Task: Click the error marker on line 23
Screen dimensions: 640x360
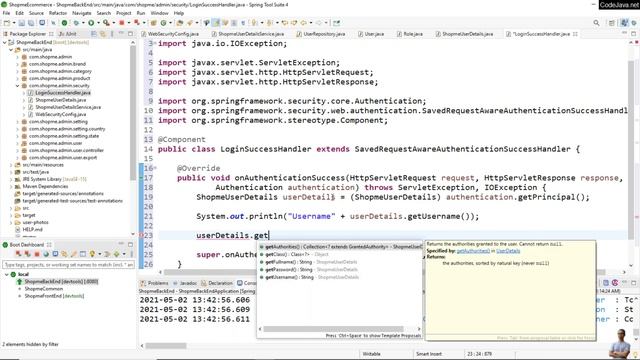Action: 141,236
